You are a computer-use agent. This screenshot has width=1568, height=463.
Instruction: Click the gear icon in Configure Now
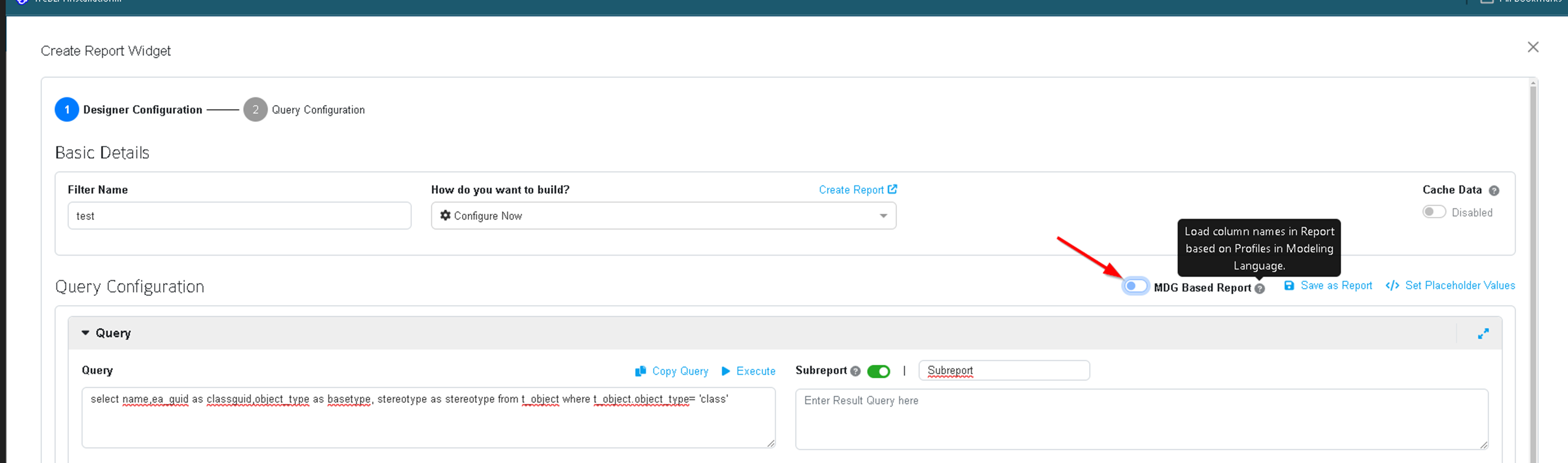445,215
